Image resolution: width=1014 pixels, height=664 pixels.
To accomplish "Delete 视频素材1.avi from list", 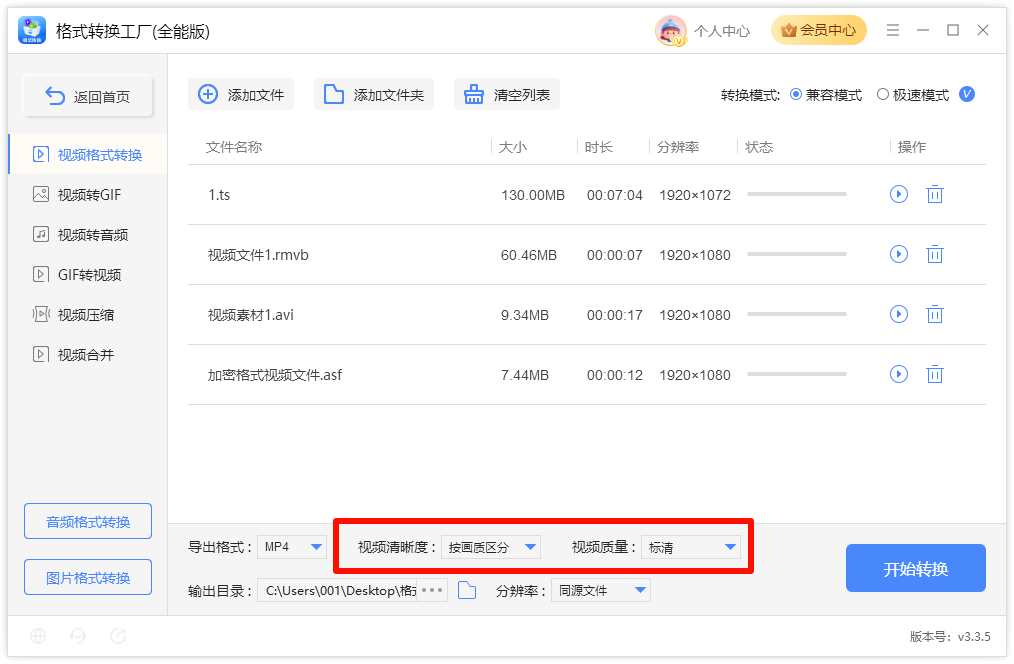I will [934, 314].
